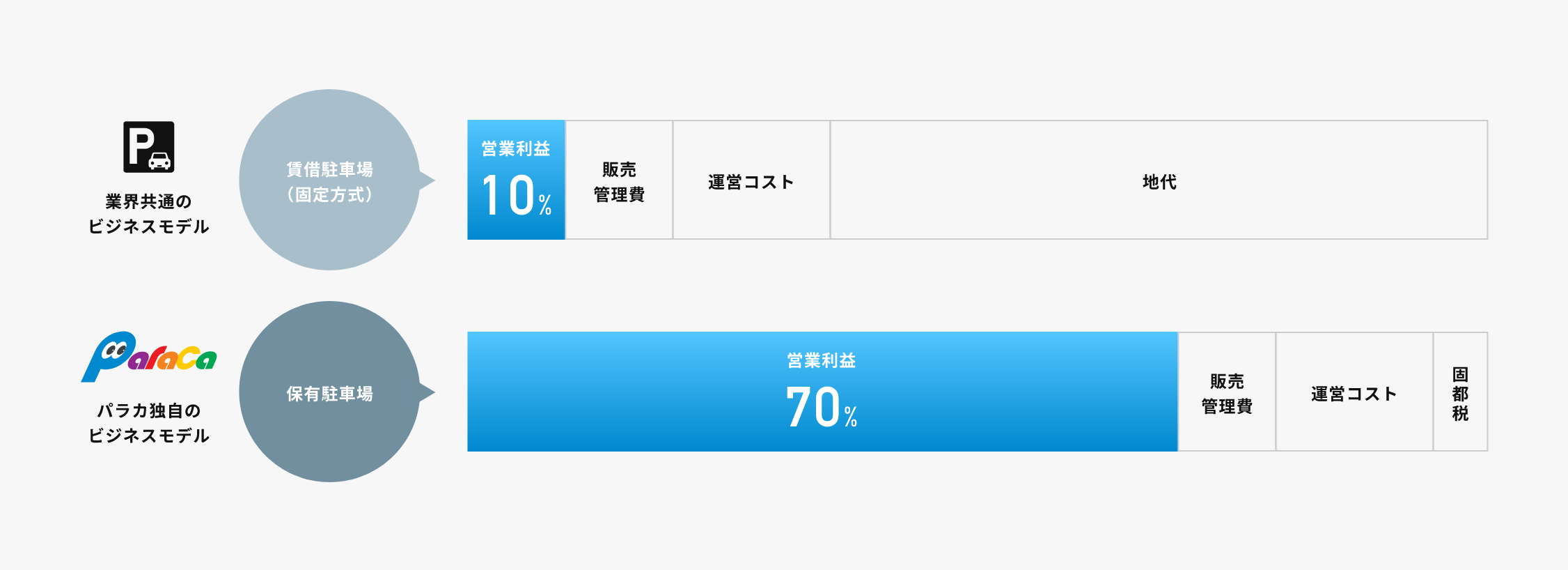Click the 営業利益 label above 10%
Screen dimensions: 1568x570
click(516, 148)
